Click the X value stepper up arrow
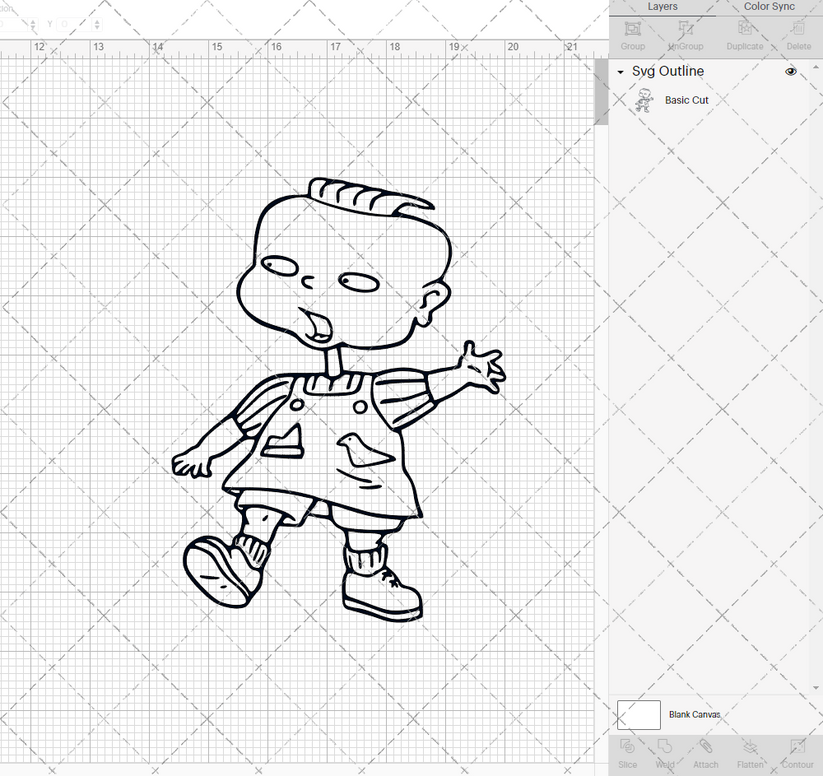This screenshot has width=823, height=776. [33, 22]
